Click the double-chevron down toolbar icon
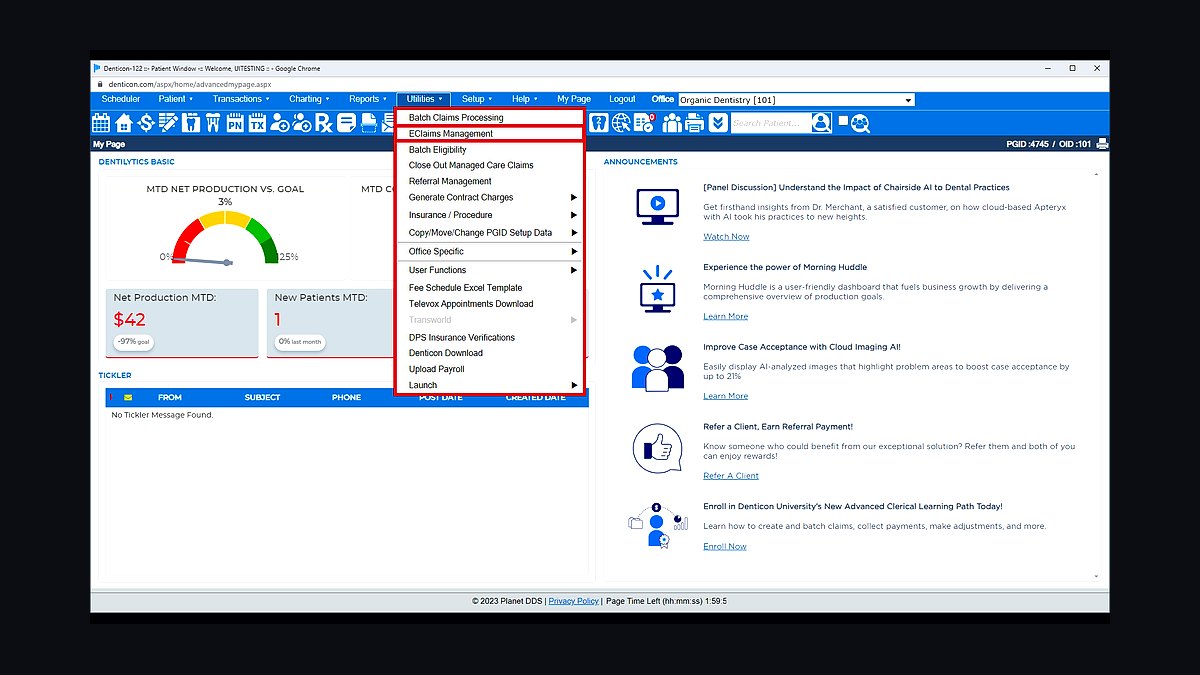Screen dimensions: 1200x675 [718, 123]
